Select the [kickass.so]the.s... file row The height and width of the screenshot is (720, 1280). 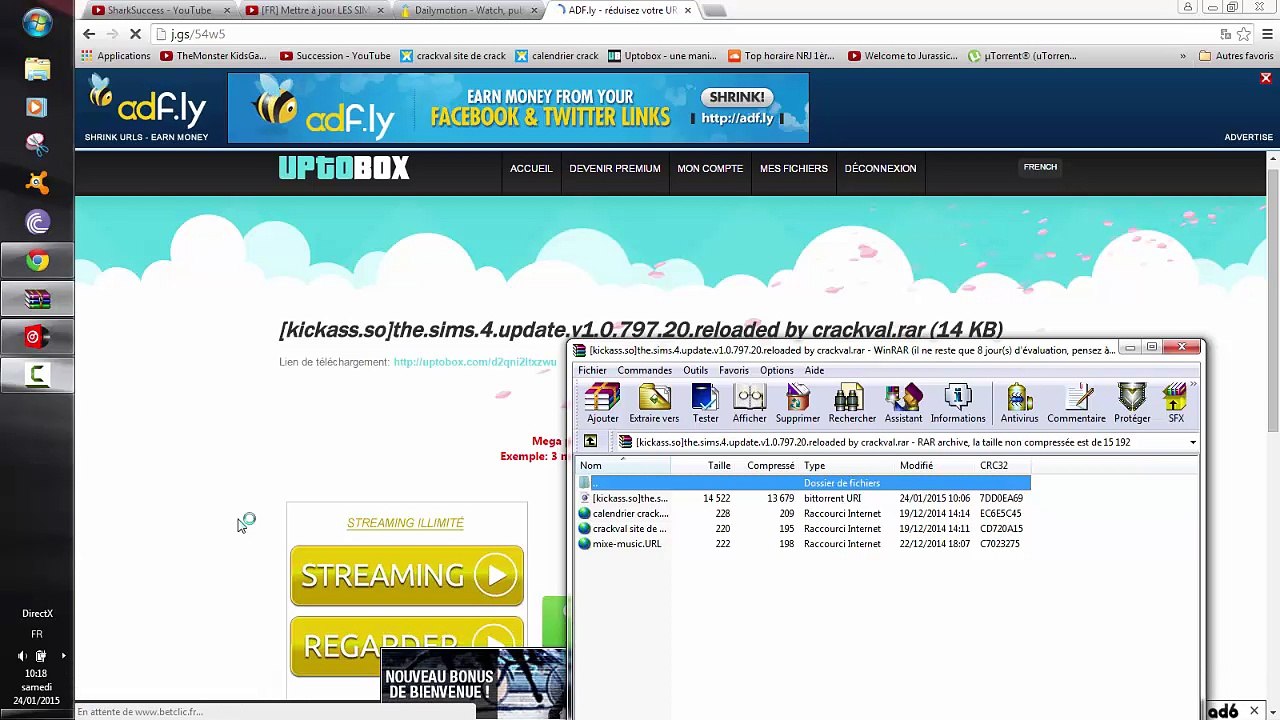click(803, 498)
